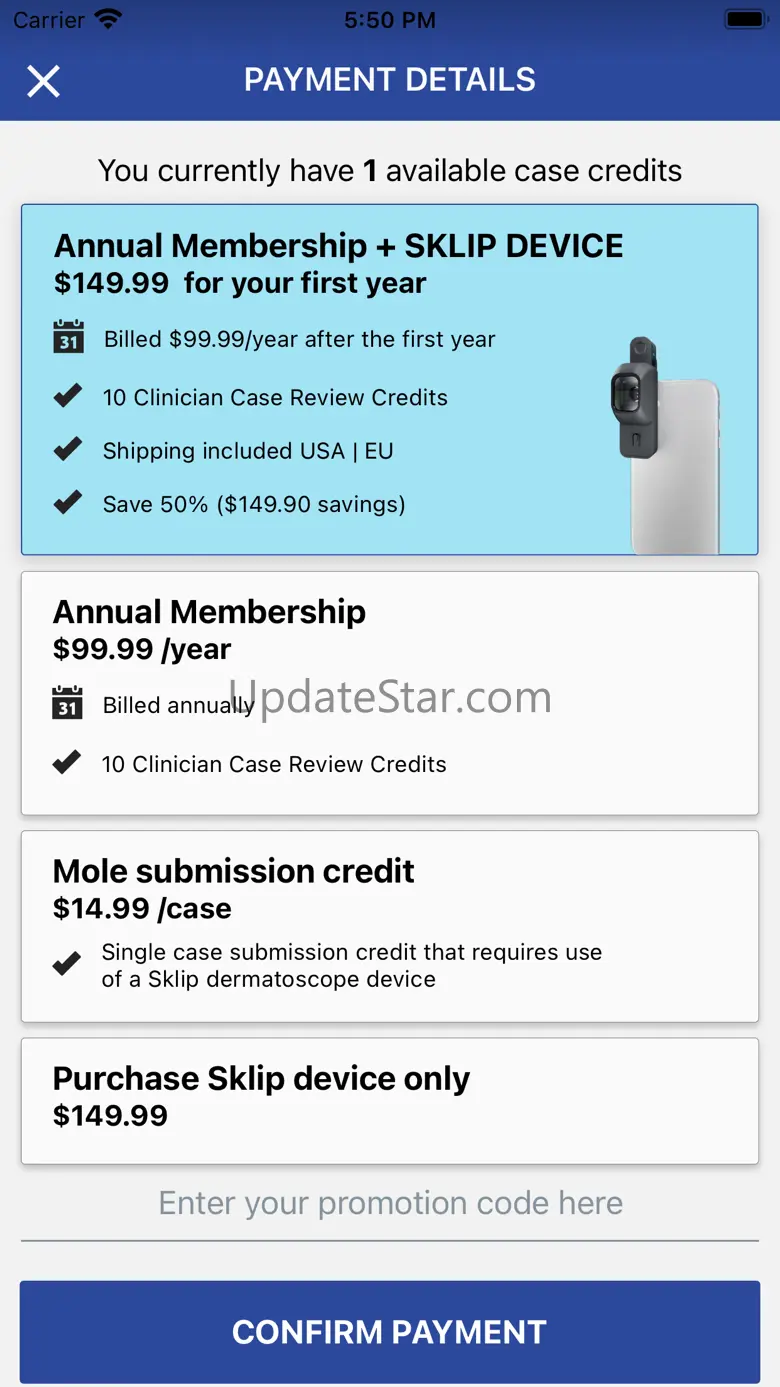Close the Payment Details screen with X

click(x=43, y=81)
